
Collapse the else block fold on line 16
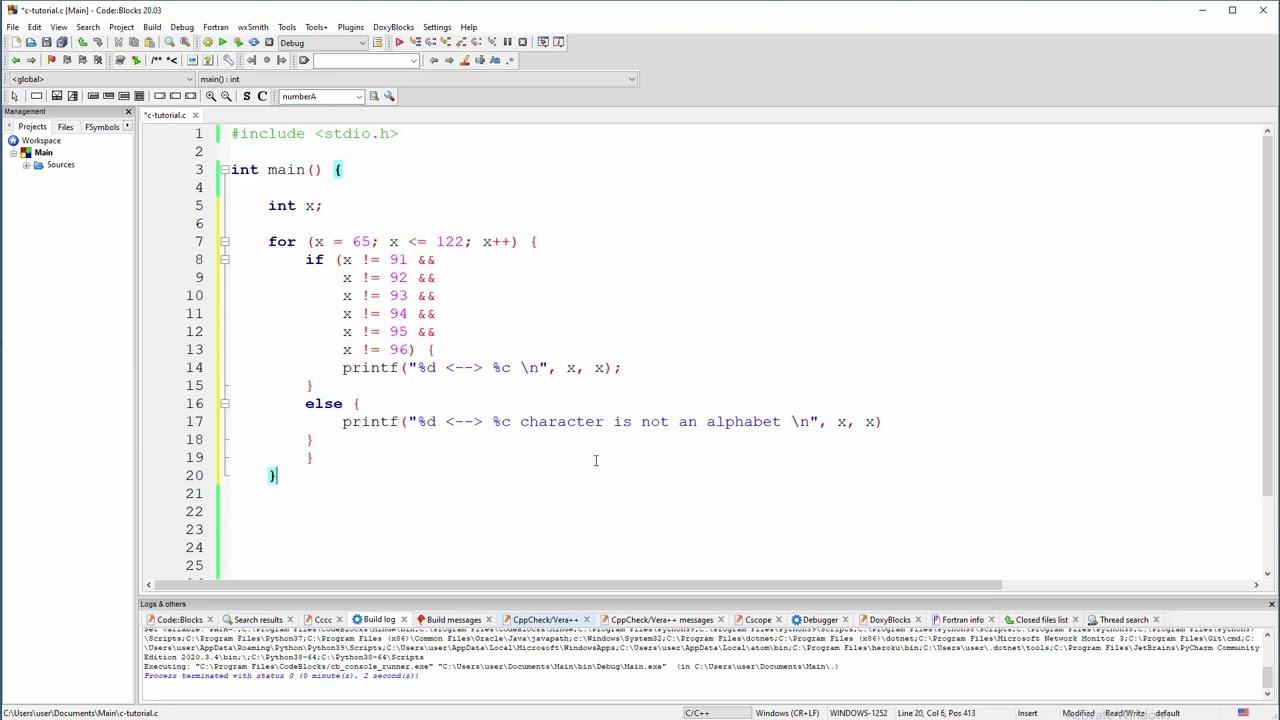point(224,404)
